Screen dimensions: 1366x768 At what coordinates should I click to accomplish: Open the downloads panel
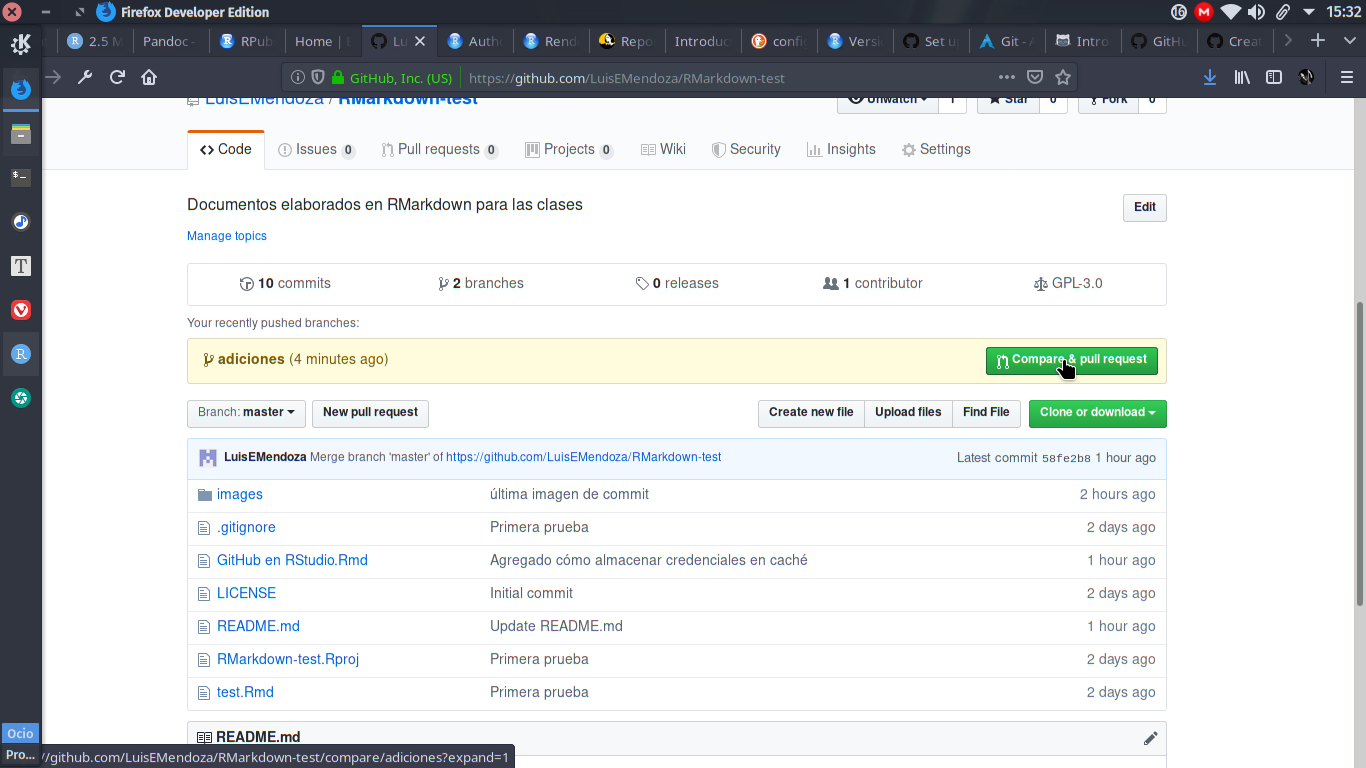tap(1210, 77)
